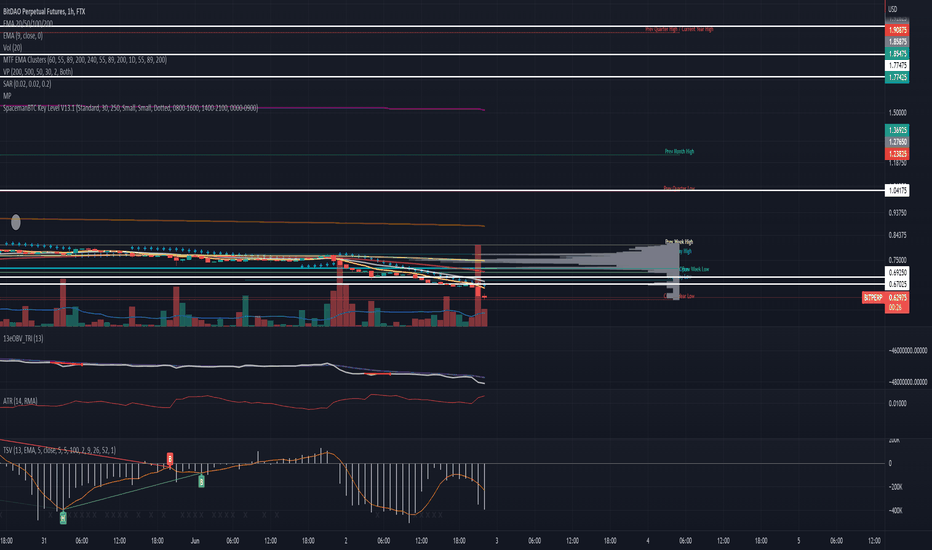
Task: Click the 1.27650 gray price label
Action: pos(897,142)
